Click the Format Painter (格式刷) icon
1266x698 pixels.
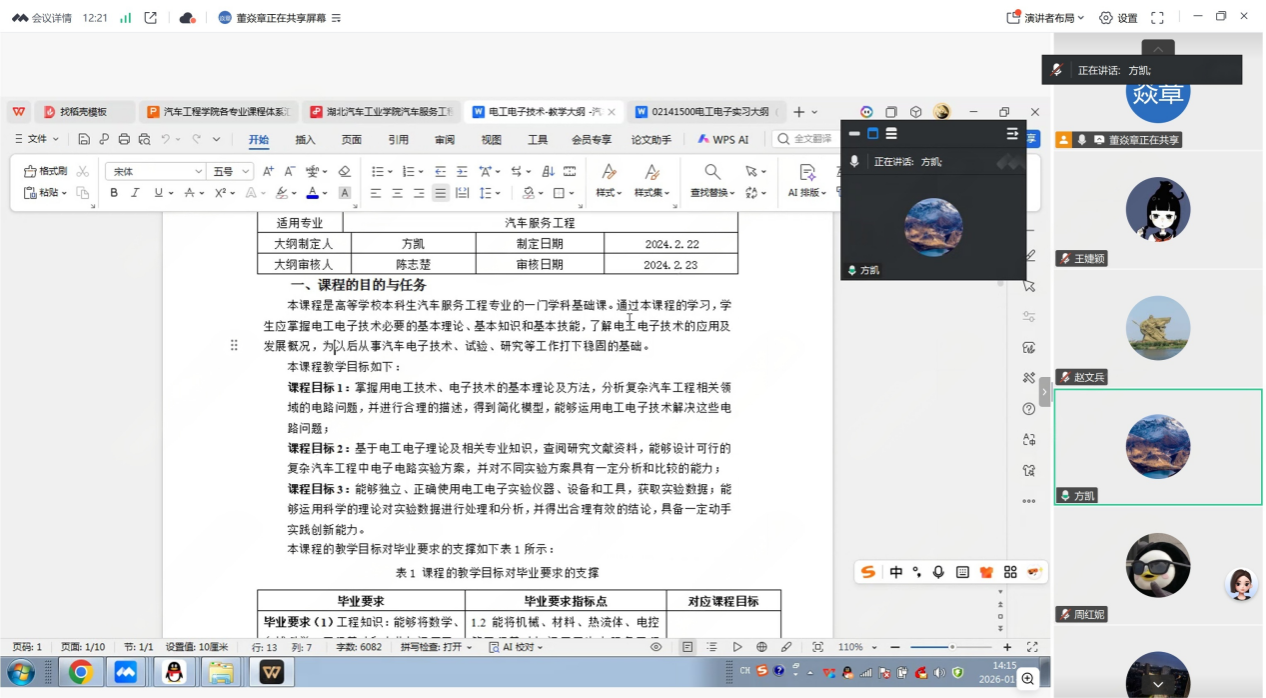click(x=46, y=171)
